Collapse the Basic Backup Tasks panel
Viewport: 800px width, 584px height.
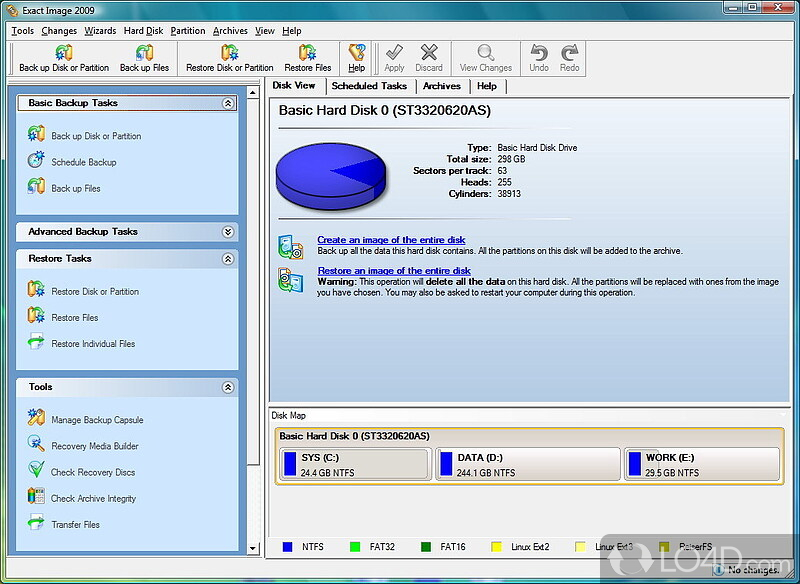pos(228,103)
